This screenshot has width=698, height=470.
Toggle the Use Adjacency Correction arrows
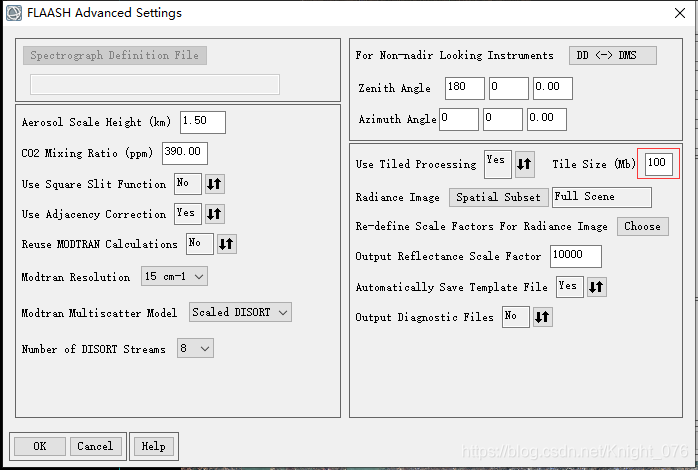[x=215, y=214]
